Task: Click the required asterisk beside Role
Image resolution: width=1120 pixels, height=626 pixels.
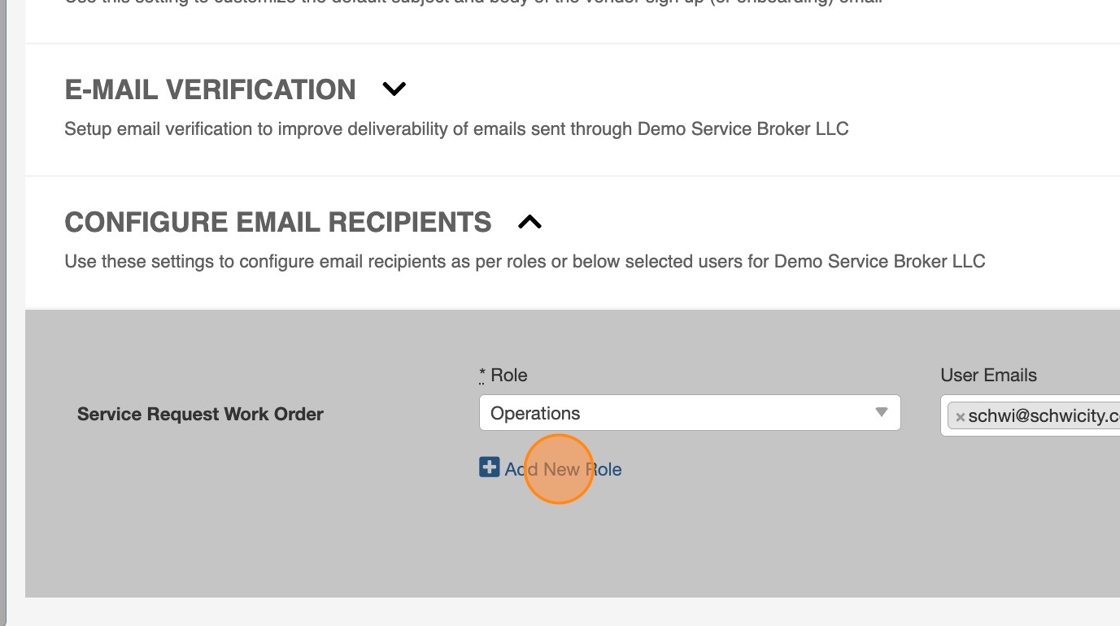Action: click(482, 375)
